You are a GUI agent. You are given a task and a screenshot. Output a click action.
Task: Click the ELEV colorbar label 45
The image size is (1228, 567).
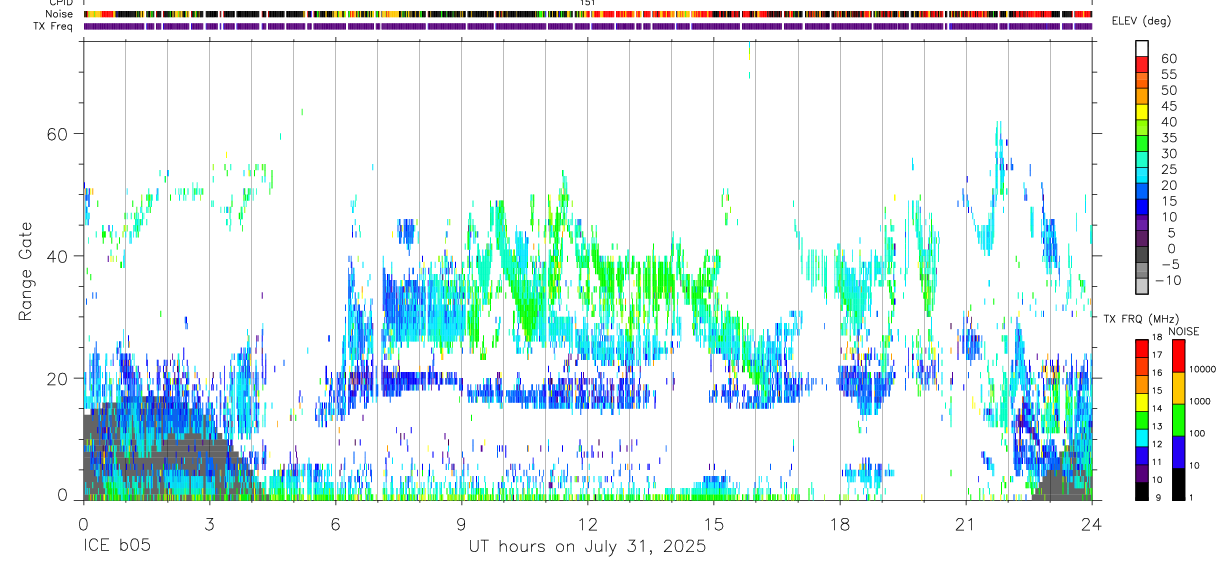coord(1168,106)
